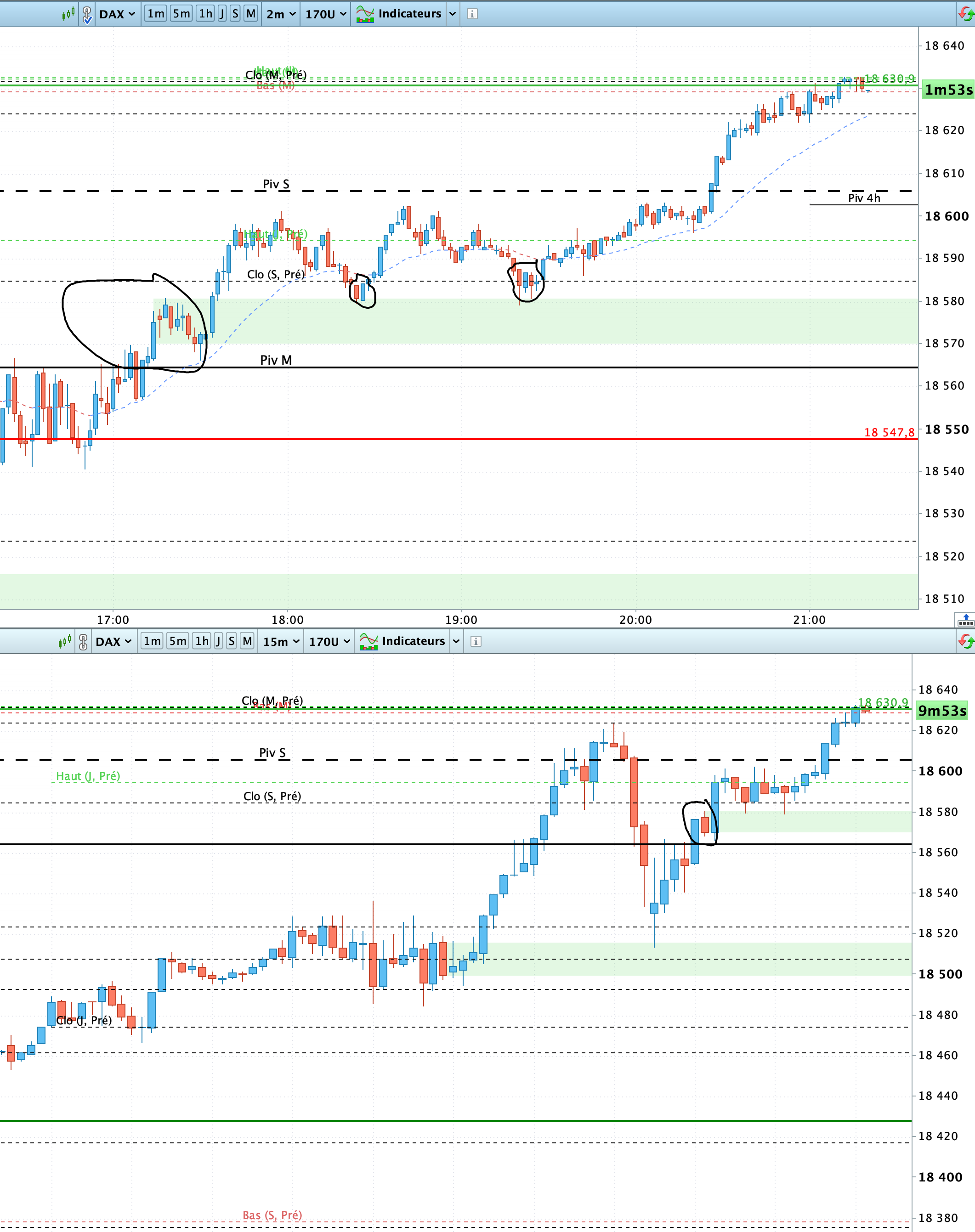
Task: Switch bottom chart to M monthly timeframe
Action: pyautogui.click(x=247, y=641)
